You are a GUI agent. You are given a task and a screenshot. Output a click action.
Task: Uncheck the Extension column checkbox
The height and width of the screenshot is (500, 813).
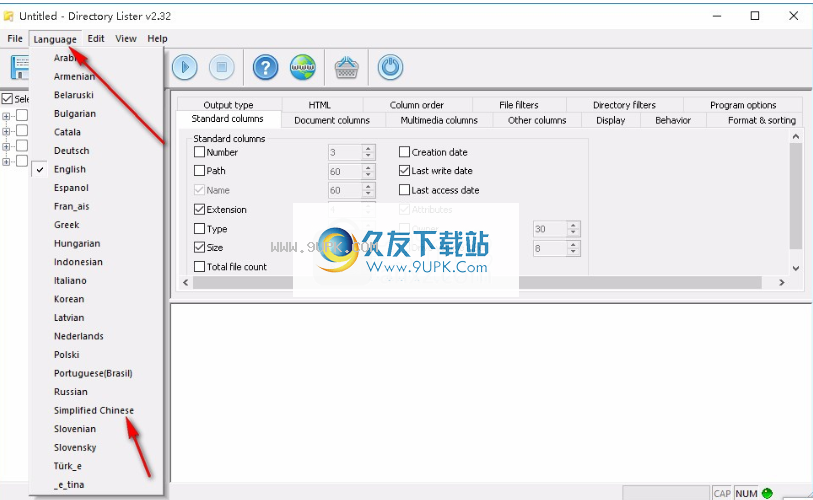(x=199, y=210)
